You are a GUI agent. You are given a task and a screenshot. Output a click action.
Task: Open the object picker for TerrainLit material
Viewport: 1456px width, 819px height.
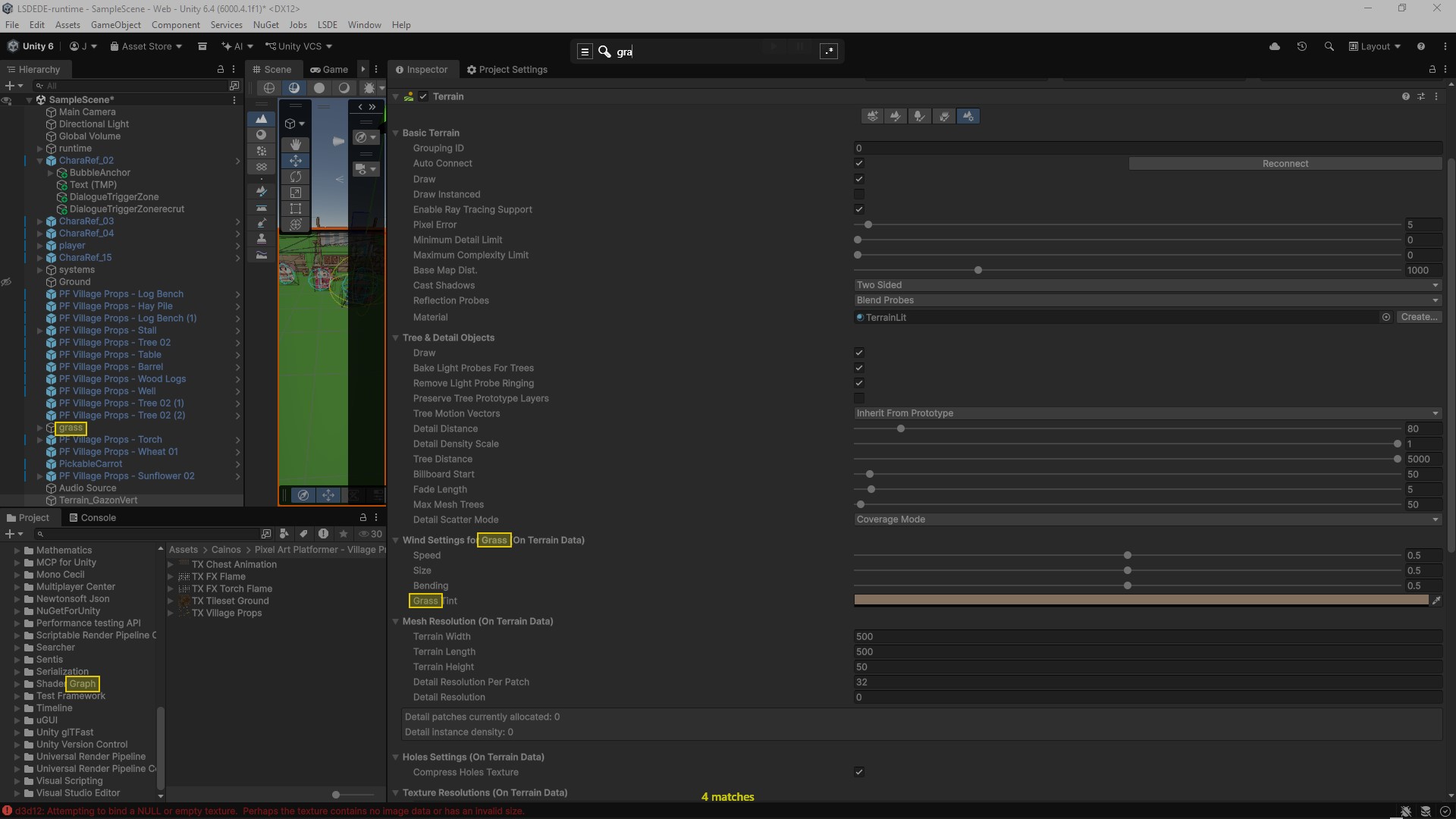(x=1386, y=317)
